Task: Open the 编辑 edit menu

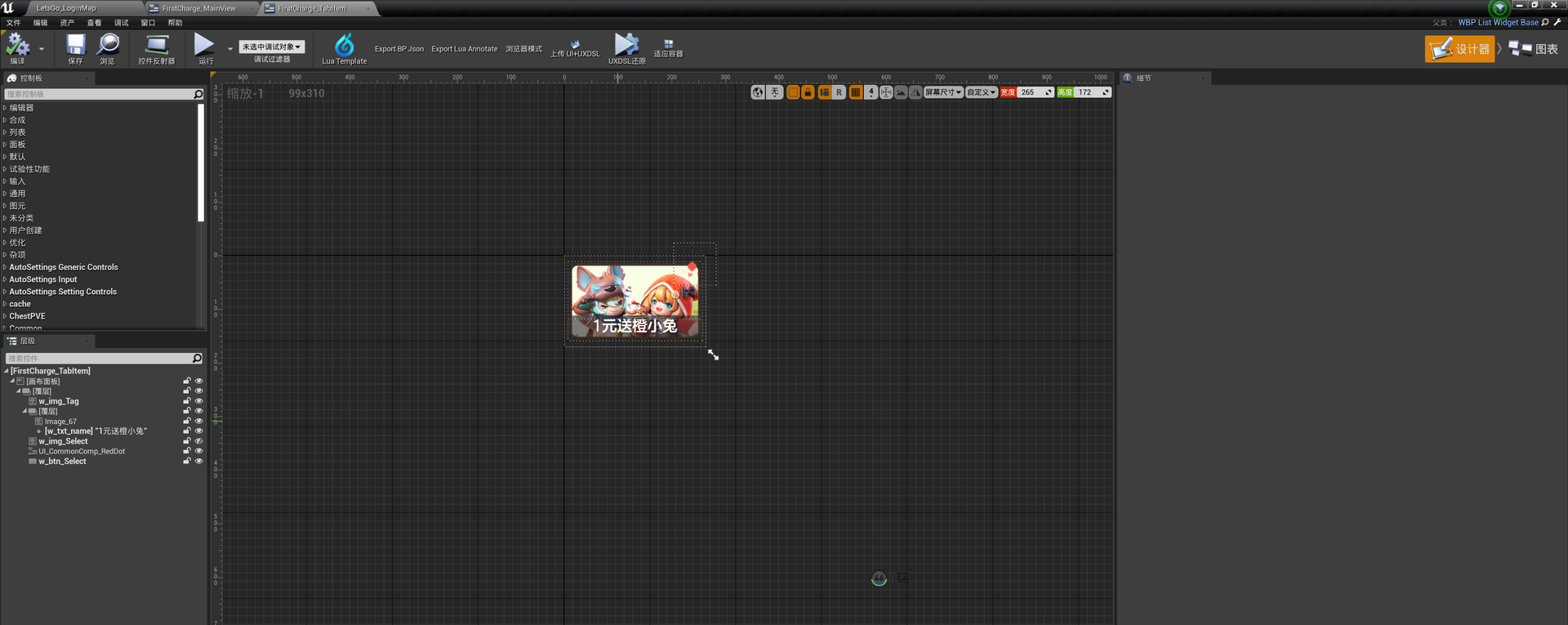Action: tap(40, 23)
